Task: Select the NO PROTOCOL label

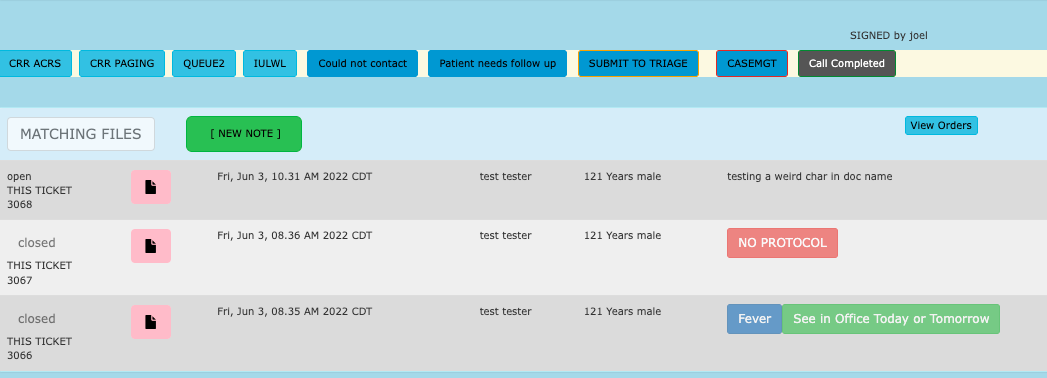Action: pos(783,243)
